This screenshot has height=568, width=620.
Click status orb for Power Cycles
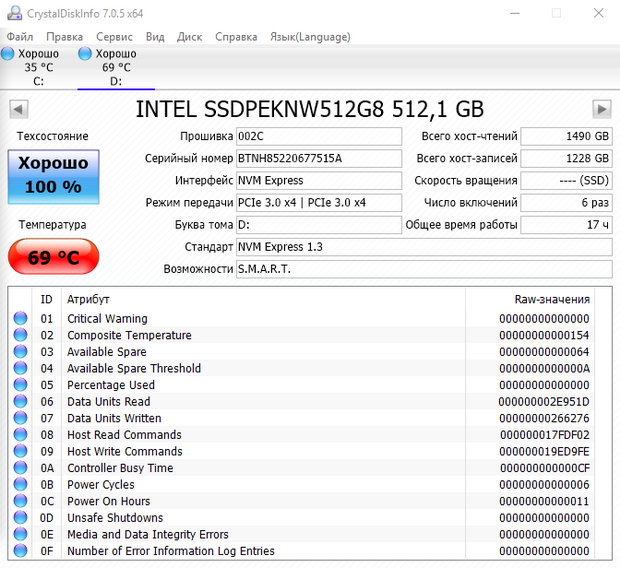point(21,485)
